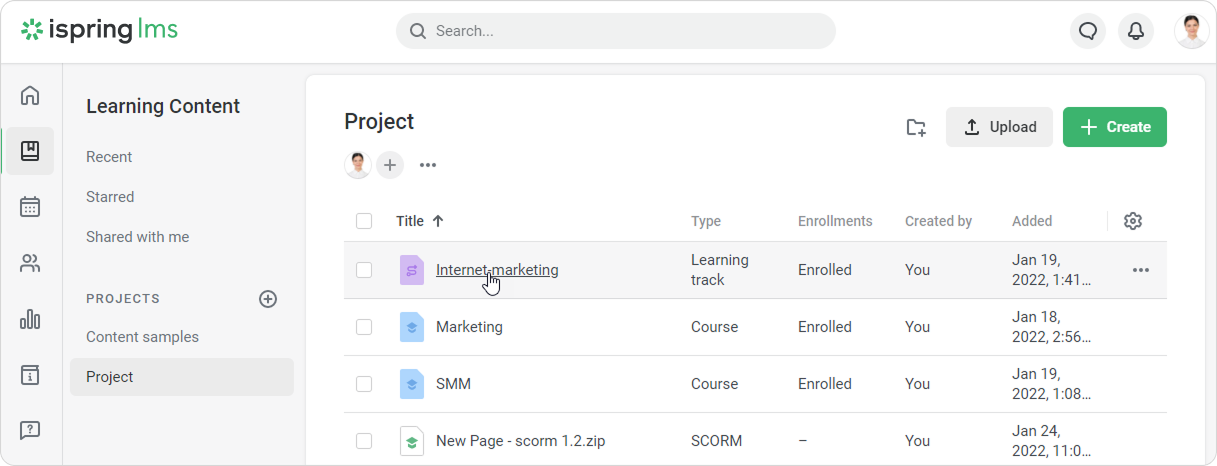
Task: Open the Home icon in sidebar
Action: coord(30,96)
